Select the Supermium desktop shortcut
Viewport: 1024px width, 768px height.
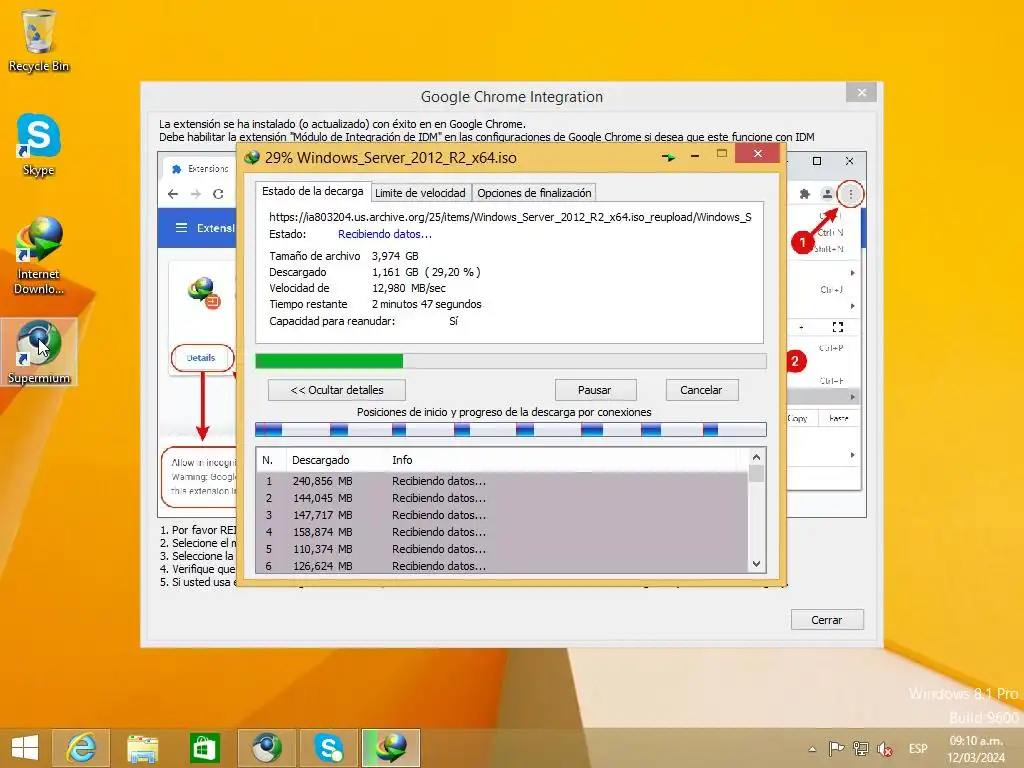[x=39, y=352]
